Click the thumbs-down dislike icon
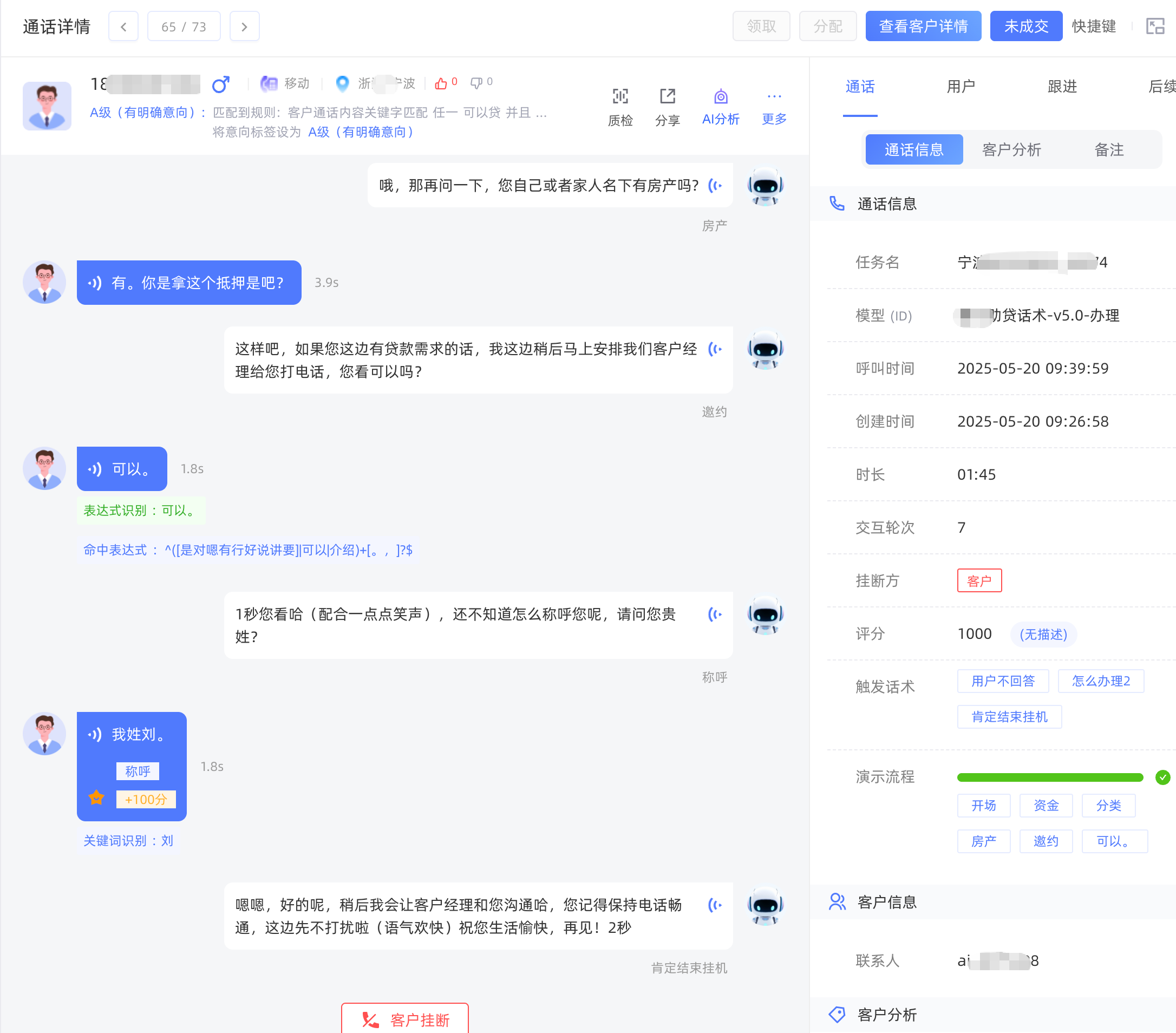1176x1033 pixels. coord(476,83)
